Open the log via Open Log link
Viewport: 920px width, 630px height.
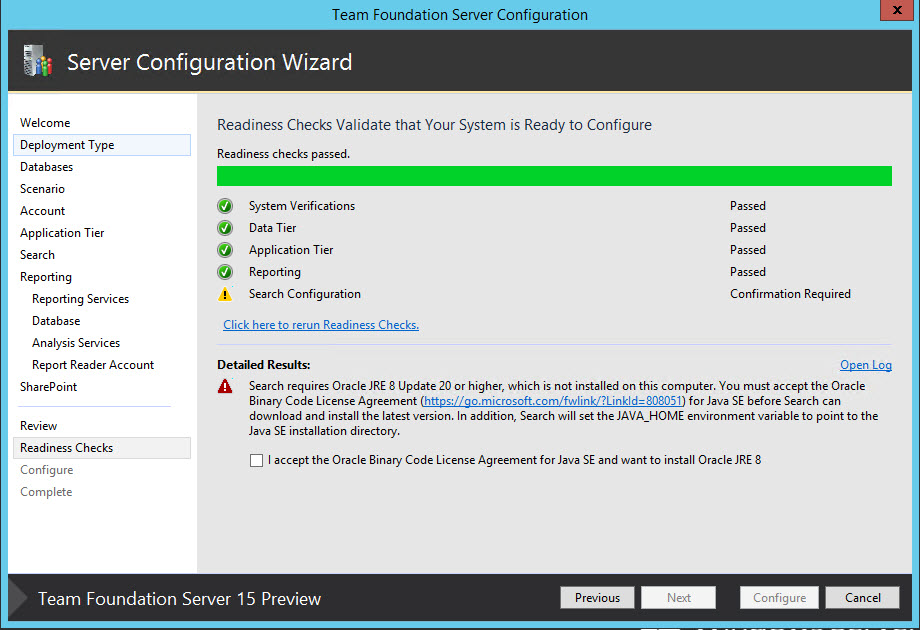click(x=865, y=365)
